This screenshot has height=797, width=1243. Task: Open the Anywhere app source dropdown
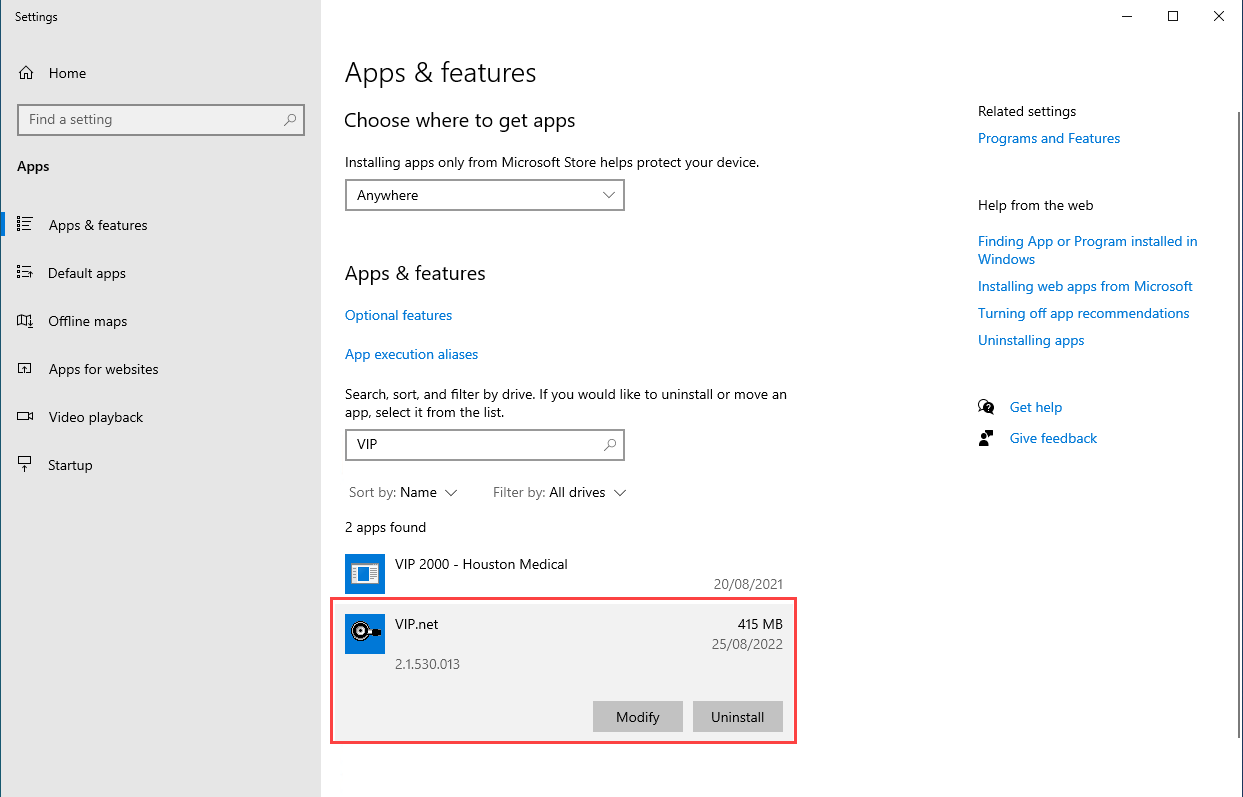(485, 195)
